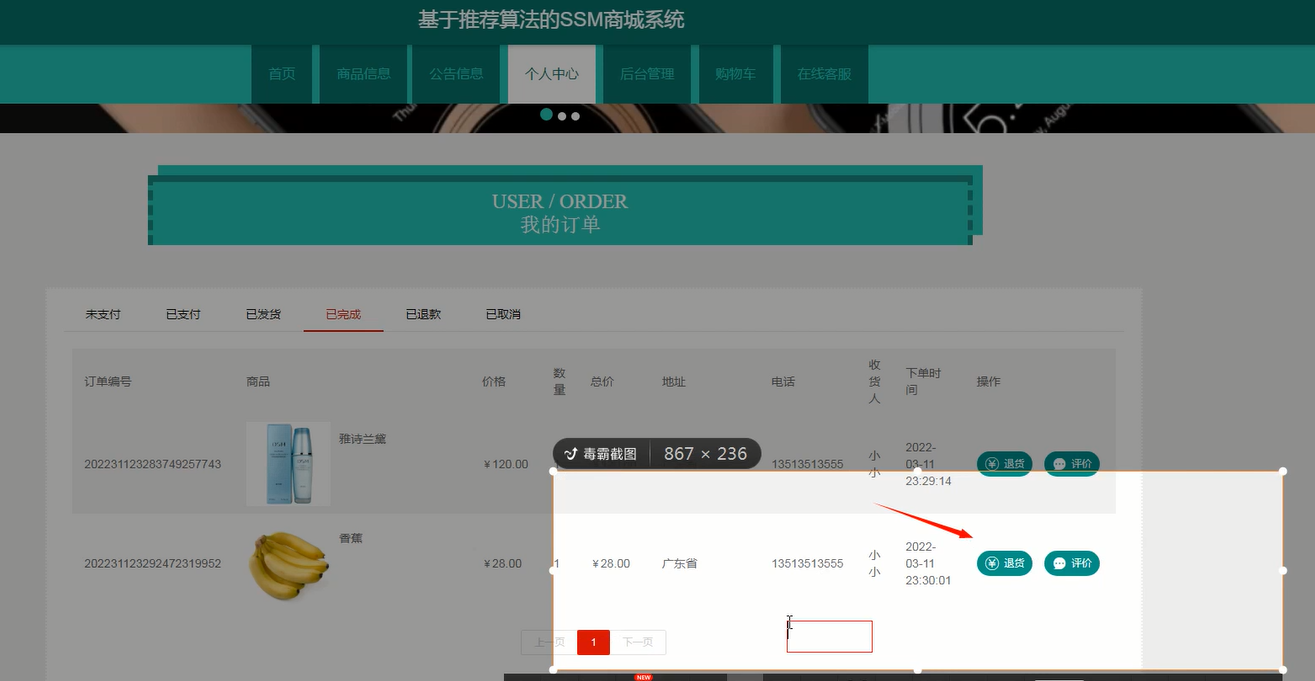The width and height of the screenshot is (1315, 681).
Task: Click 退货 for the 雅诗兰黛 order
Action: coord(1004,464)
